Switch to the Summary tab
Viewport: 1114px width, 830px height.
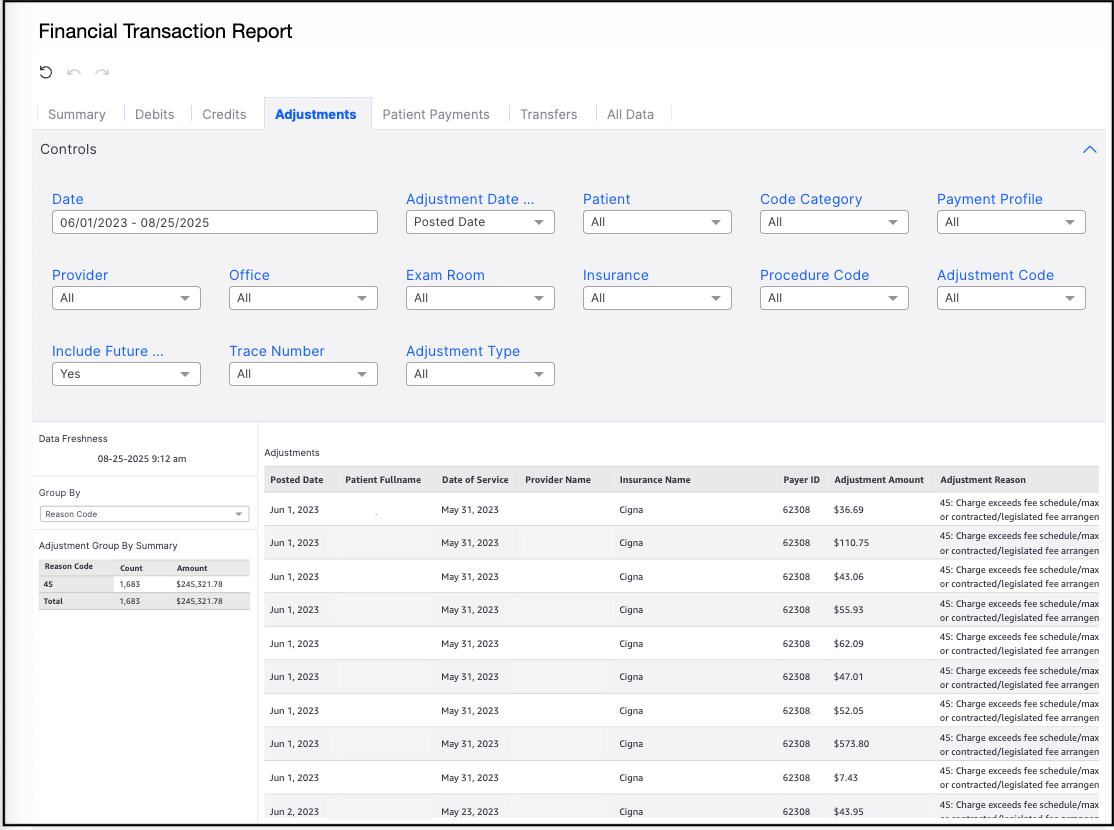77,114
